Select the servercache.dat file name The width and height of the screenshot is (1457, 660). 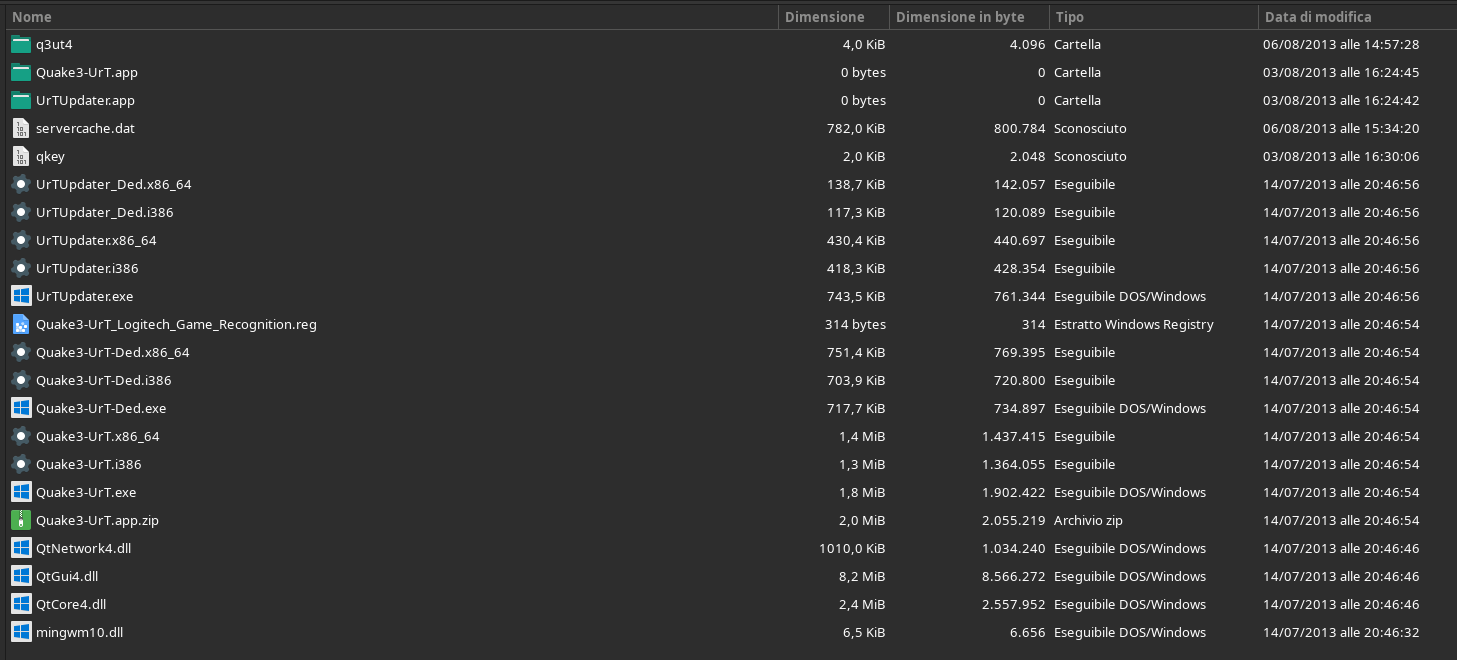pyautogui.click(x=85, y=128)
